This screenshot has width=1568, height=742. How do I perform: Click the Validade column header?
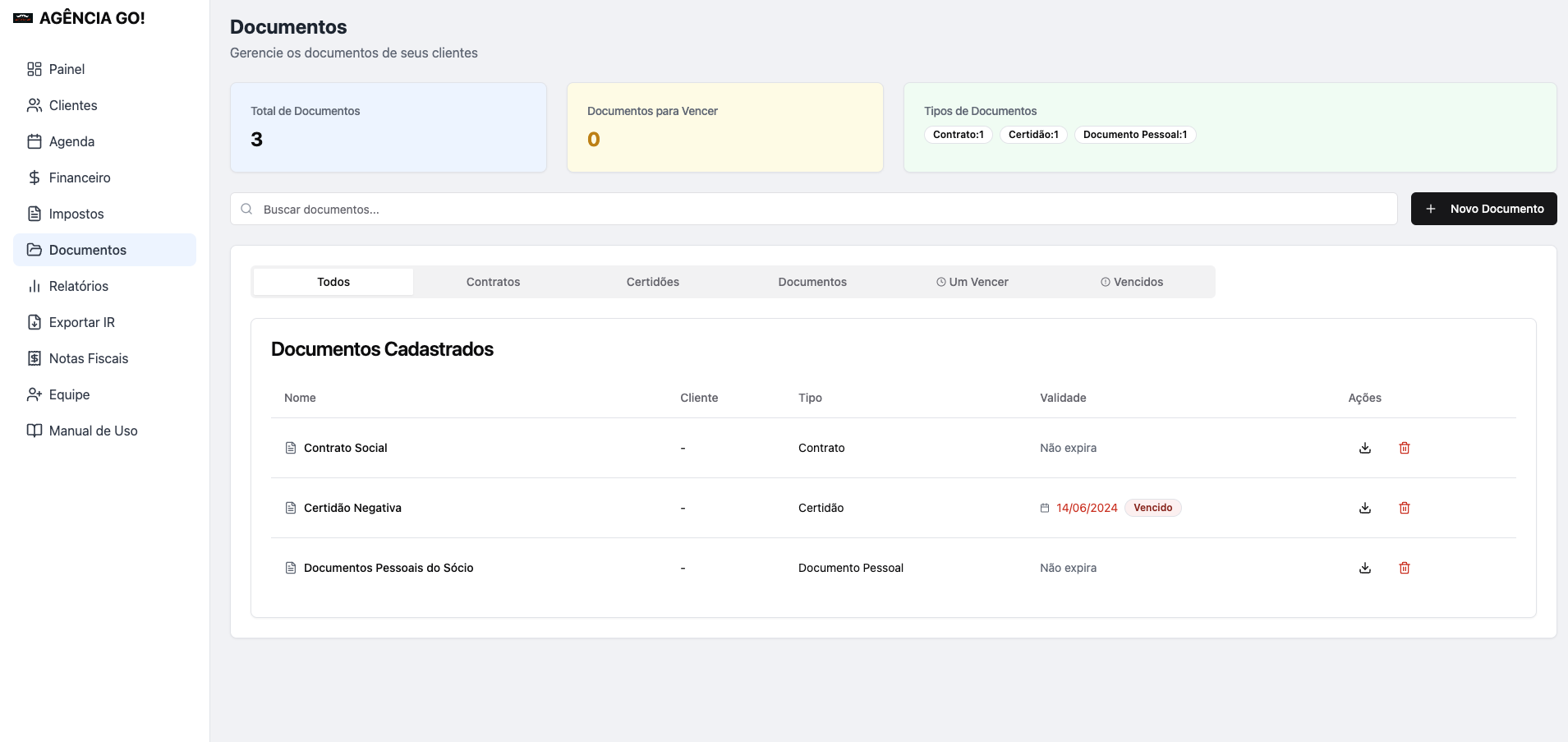pyautogui.click(x=1063, y=398)
